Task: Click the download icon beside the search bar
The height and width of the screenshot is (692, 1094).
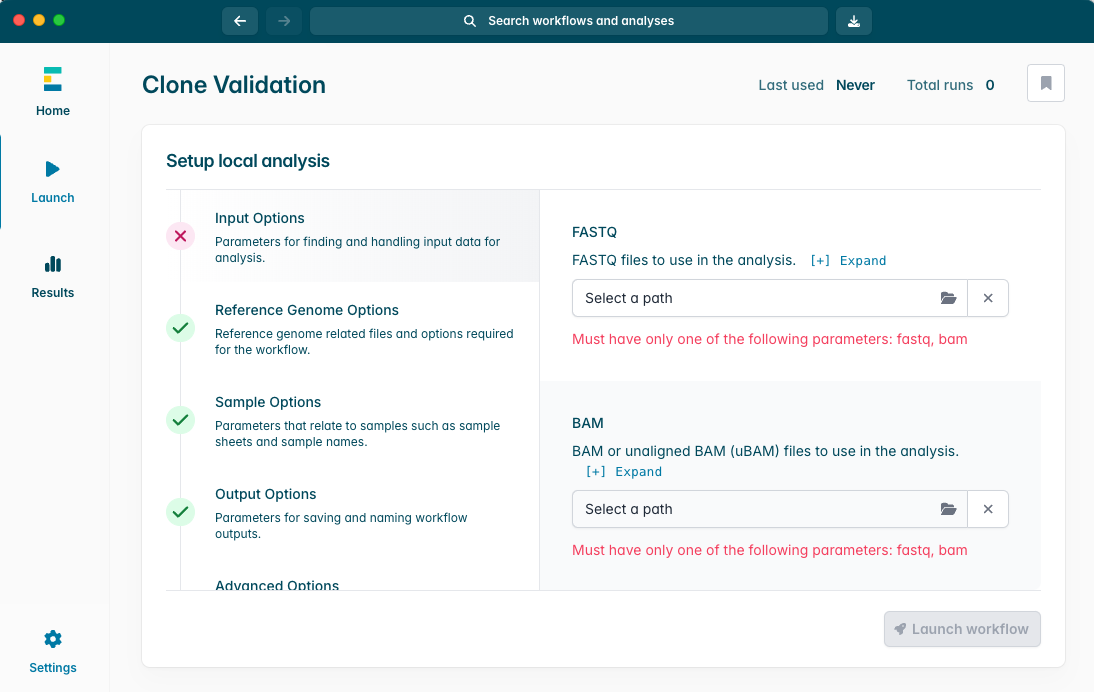Action: pos(853,20)
